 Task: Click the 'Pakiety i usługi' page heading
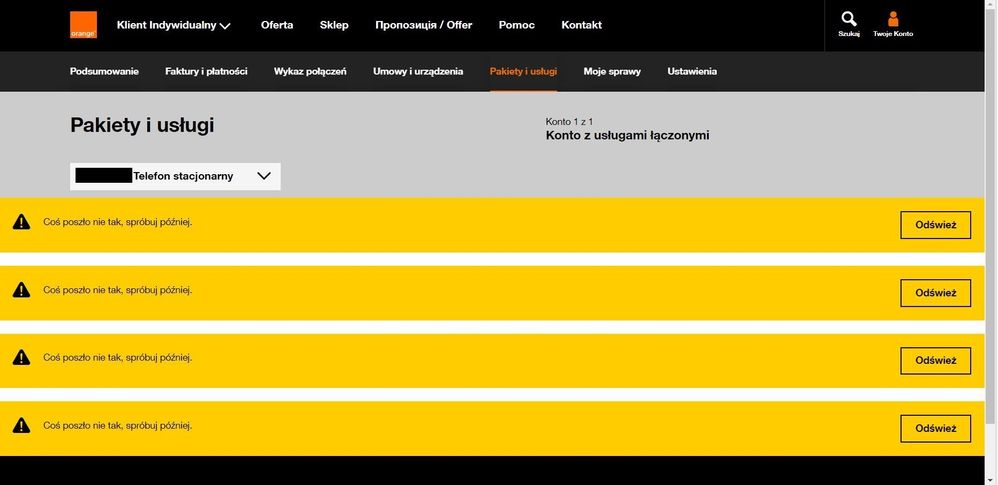coord(142,125)
